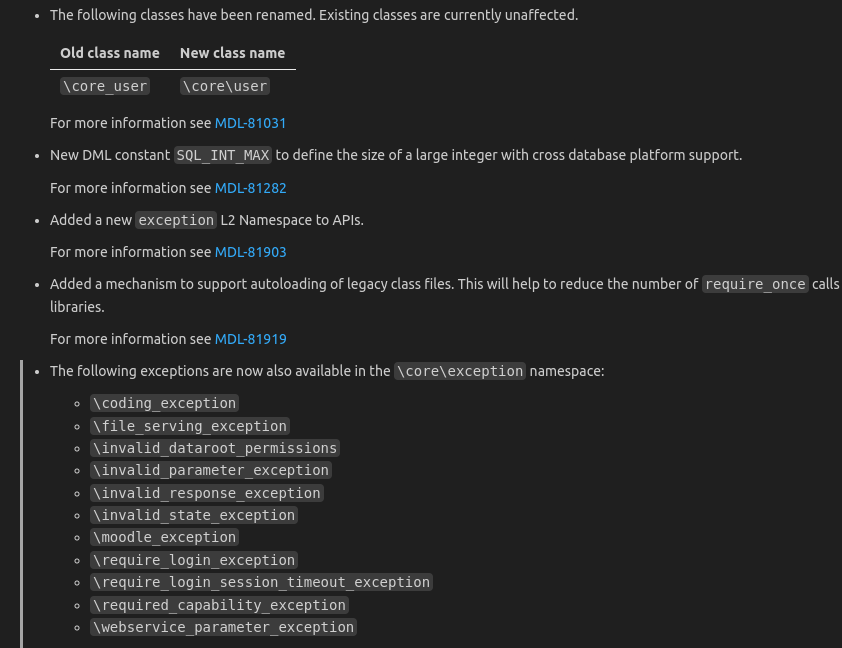This screenshot has height=648, width=842.
Task: Click the require_once inline code
Action: (x=755, y=284)
